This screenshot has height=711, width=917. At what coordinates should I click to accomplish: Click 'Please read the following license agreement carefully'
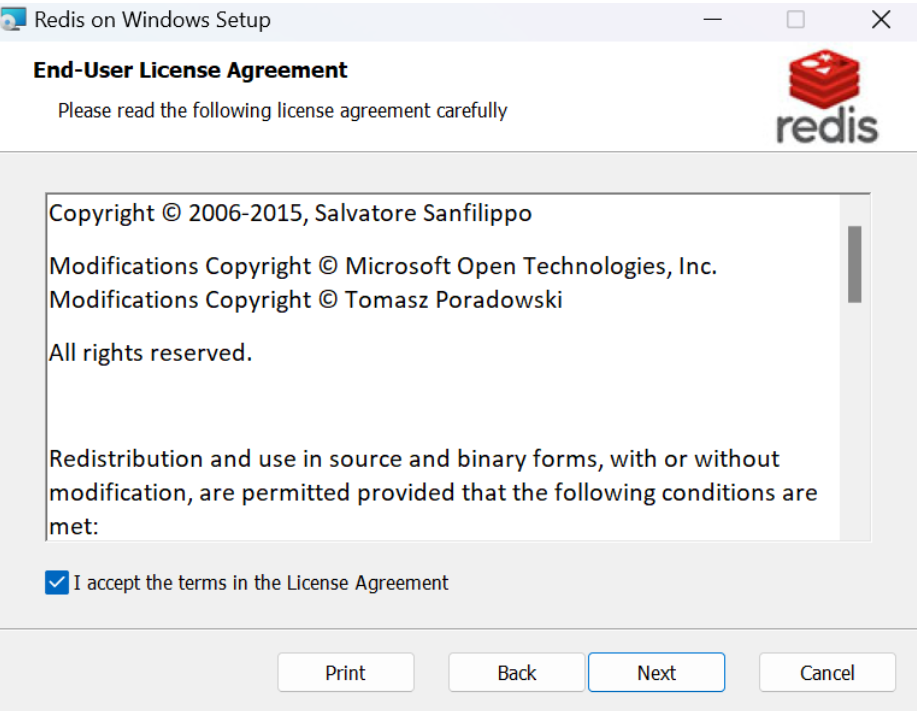(x=282, y=111)
